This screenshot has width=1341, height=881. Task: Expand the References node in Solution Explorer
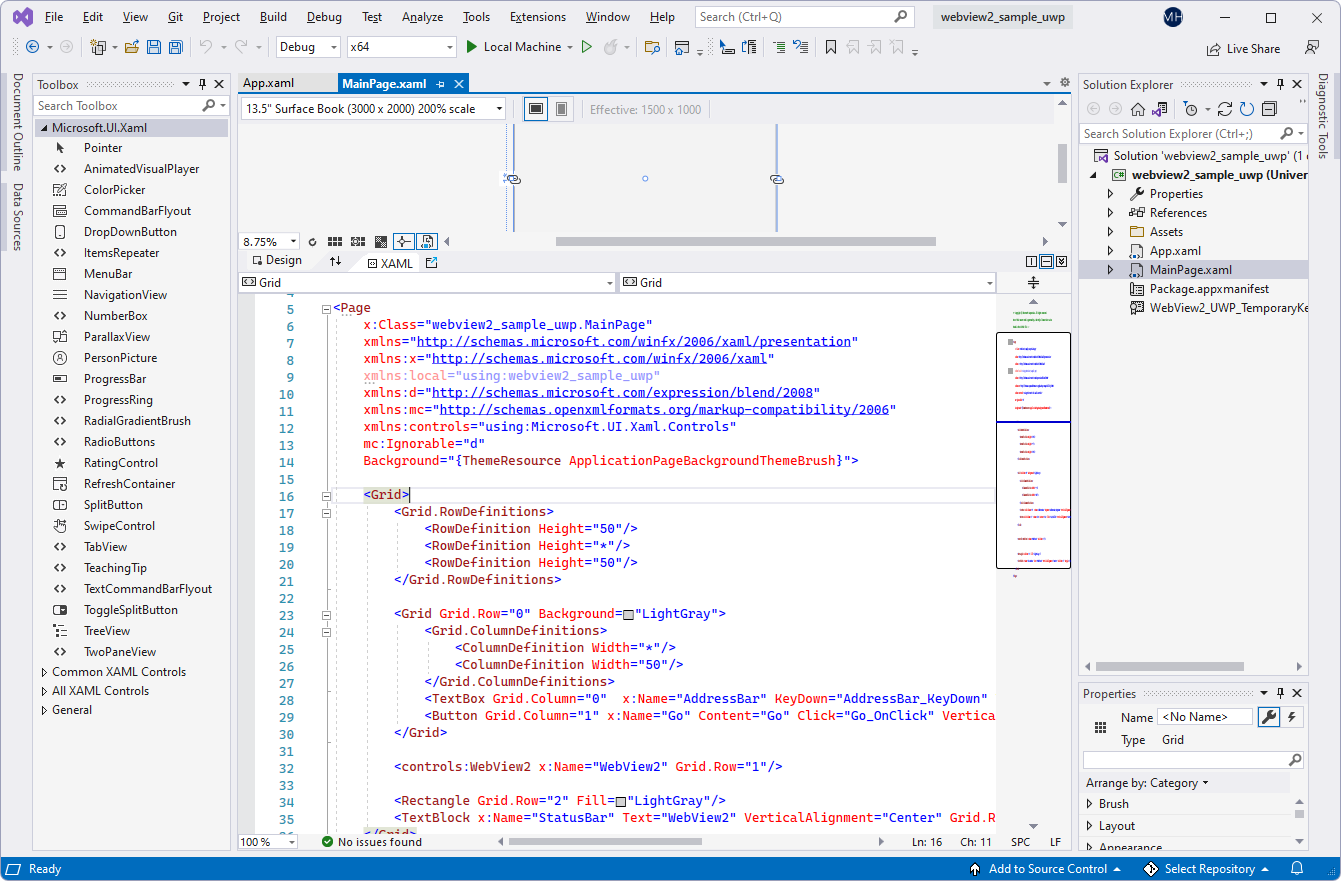[x=1110, y=212]
